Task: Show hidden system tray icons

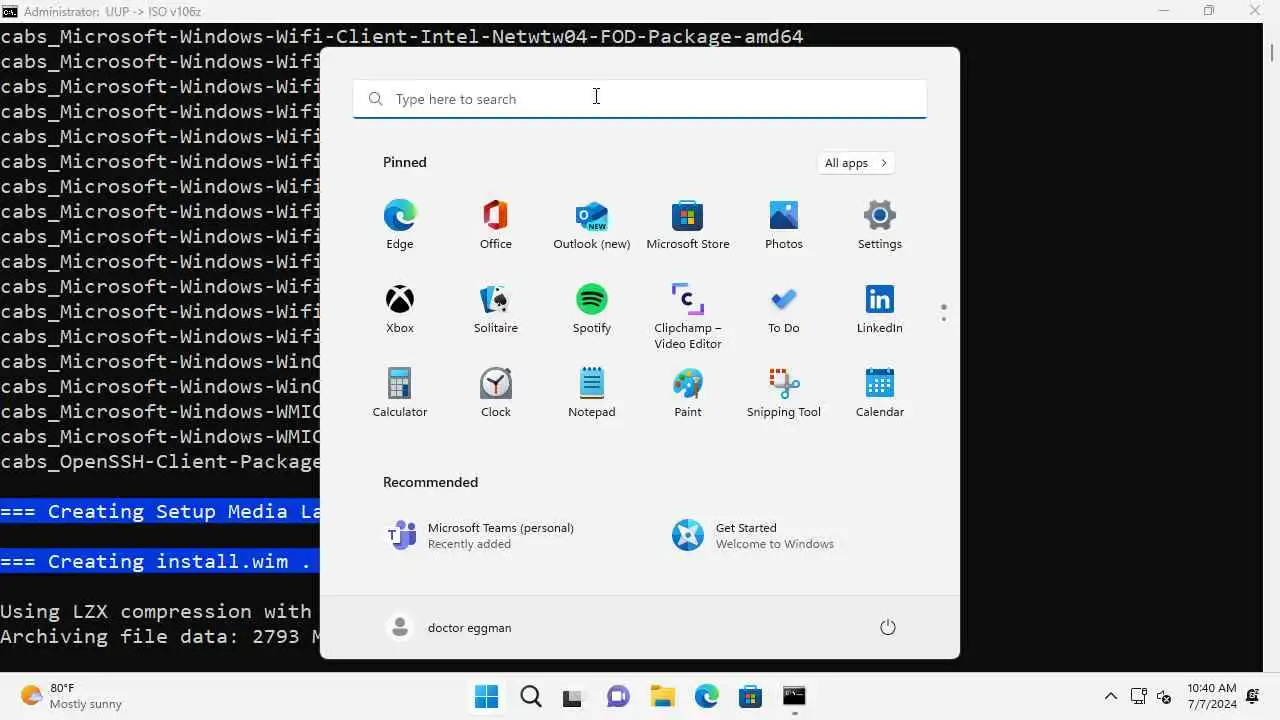Action: click(x=1110, y=696)
